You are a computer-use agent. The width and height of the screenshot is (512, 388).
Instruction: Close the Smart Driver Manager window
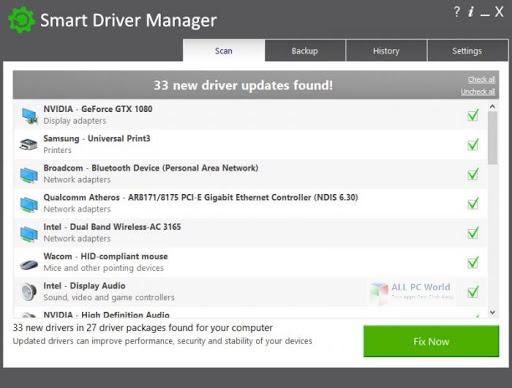coord(499,12)
